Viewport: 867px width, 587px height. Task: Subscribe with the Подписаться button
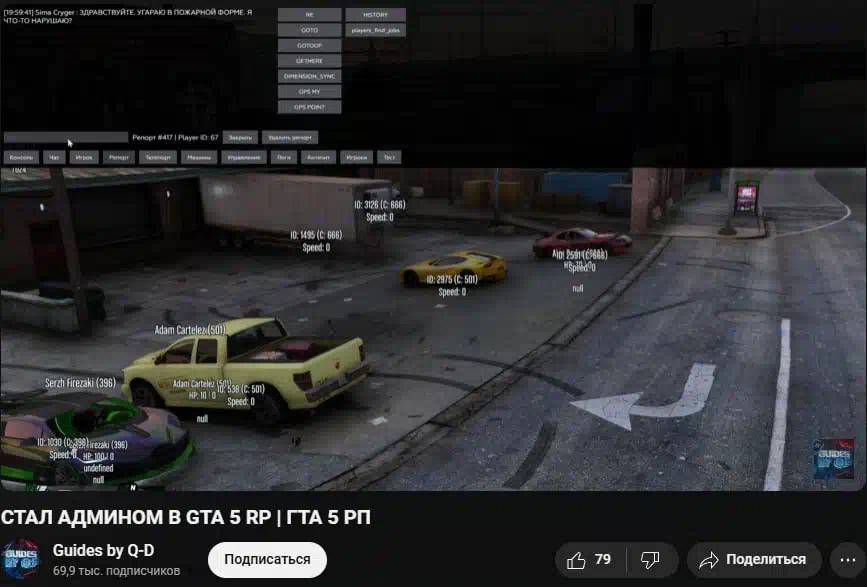coord(268,559)
